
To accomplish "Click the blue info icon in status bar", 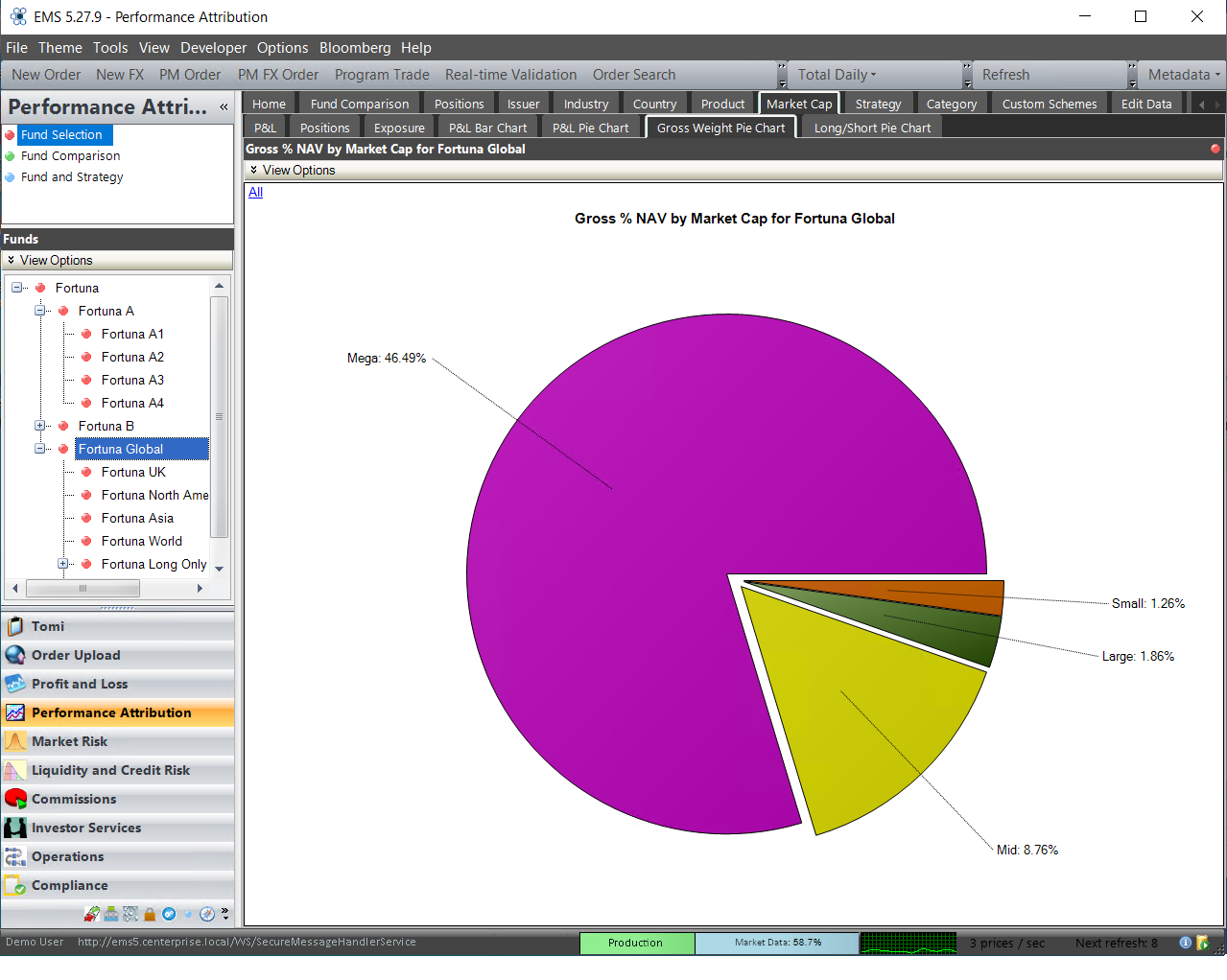I will [x=1185, y=943].
